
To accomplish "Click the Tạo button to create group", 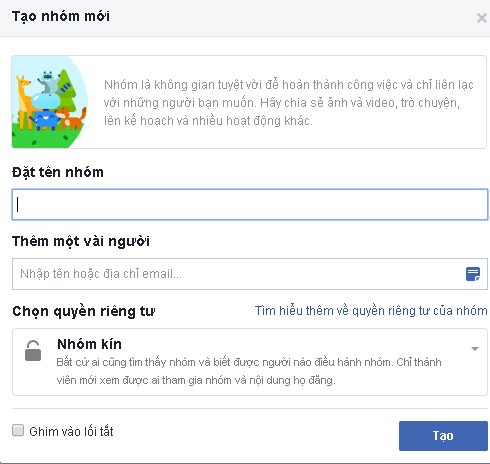I will coord(443,436).
